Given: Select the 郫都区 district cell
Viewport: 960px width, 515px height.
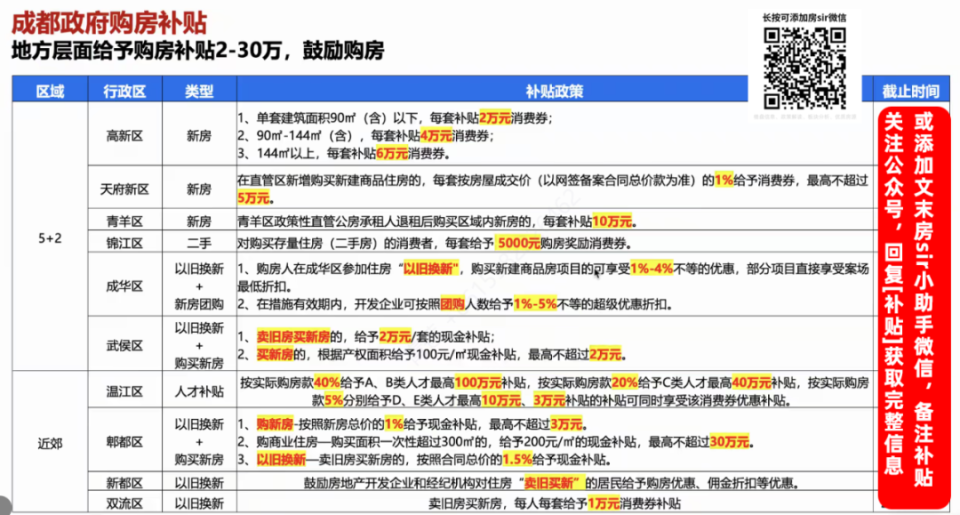Looking at the screenshot, I should point(125,442).
